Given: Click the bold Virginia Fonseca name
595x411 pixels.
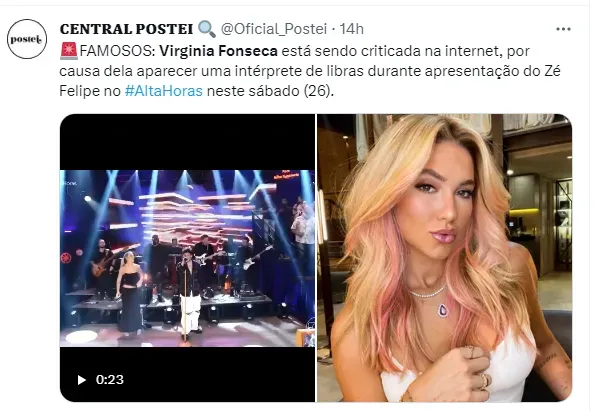Looking at the screenshot, I should click(218, 51).
